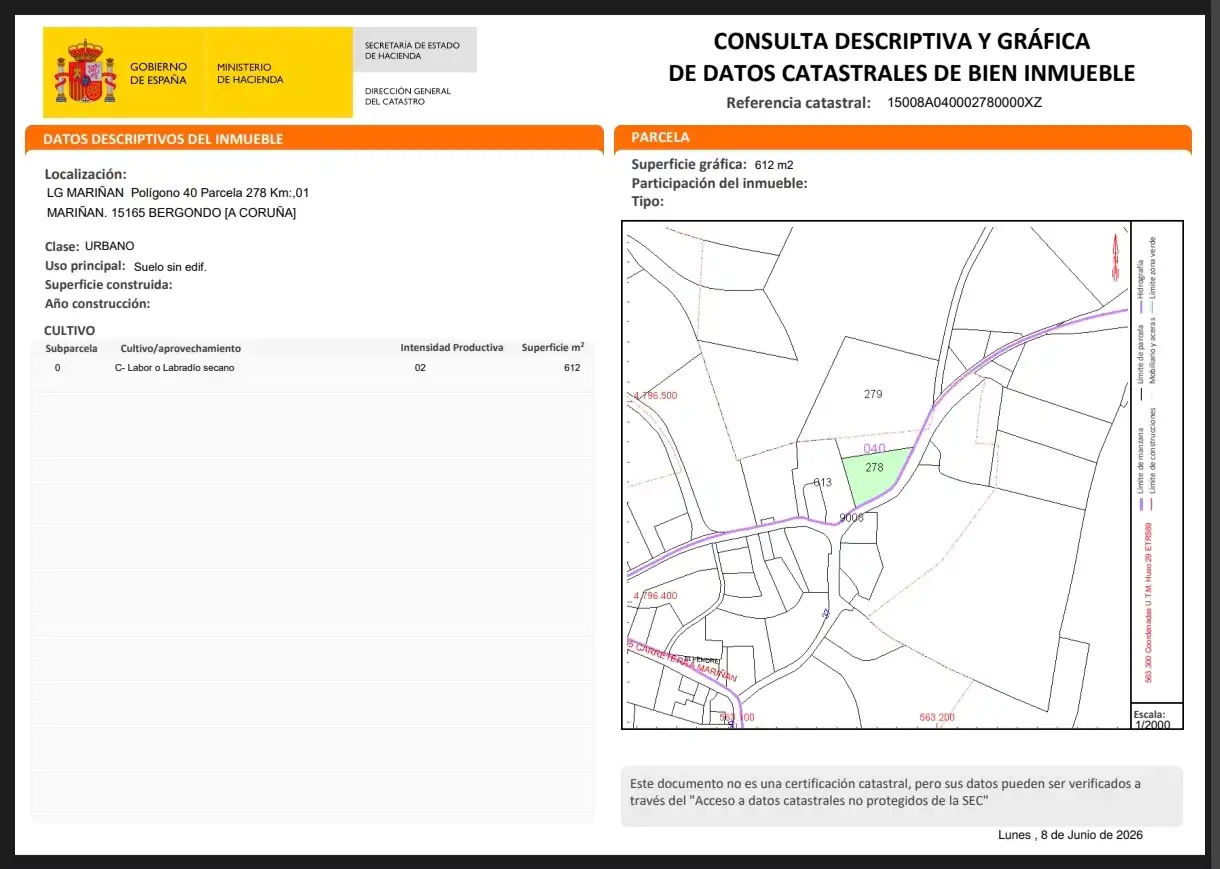Click the Subparcela column header
The height and width of the screenshot is (869, 1220).
tap(71, 348)
